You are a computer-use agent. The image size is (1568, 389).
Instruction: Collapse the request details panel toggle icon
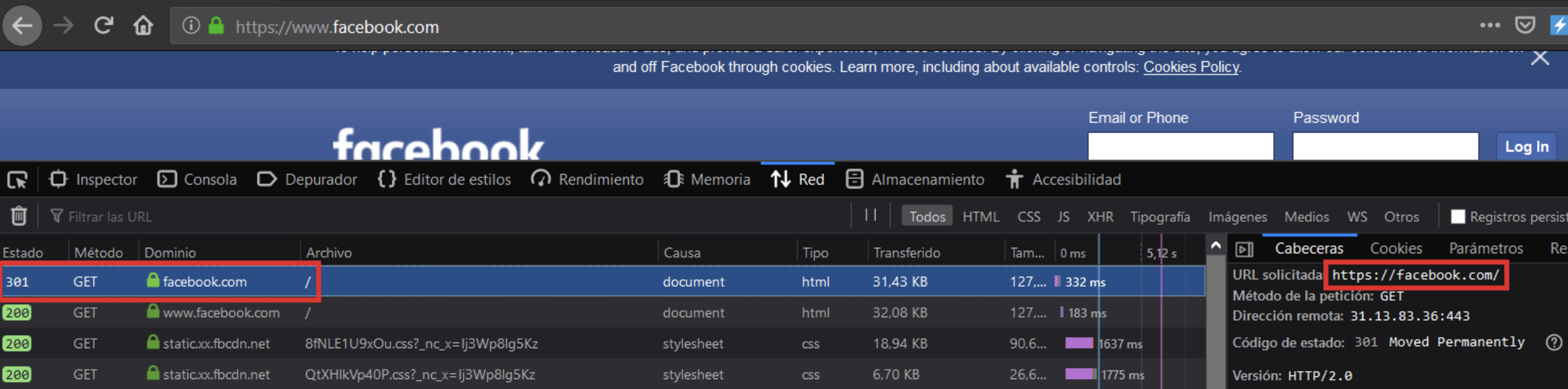click(x=1244, y=249)
